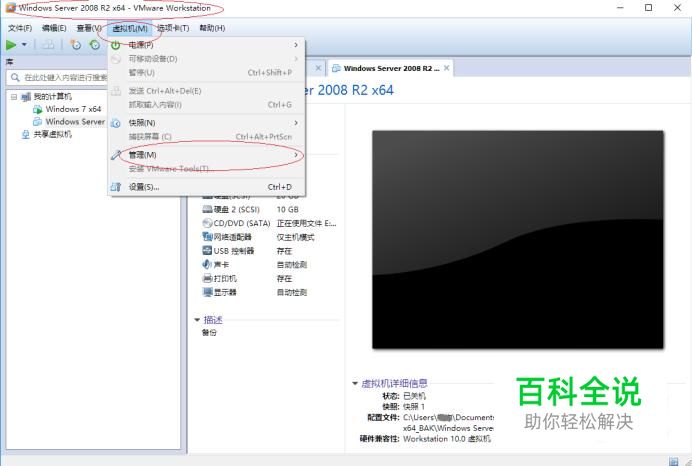692x466 pixels.
Task: Open the 文件(F) menu
Action: [20, 28]
